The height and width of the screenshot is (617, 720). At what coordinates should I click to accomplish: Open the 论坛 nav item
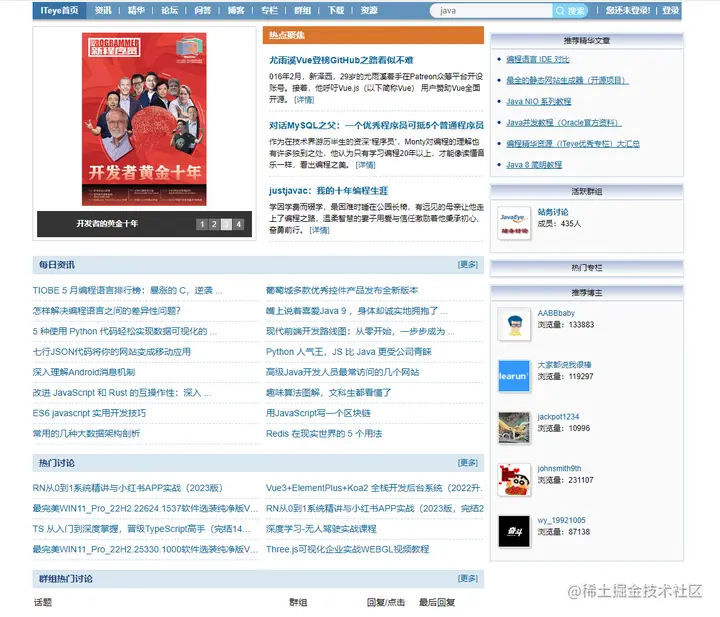point(169,10)
